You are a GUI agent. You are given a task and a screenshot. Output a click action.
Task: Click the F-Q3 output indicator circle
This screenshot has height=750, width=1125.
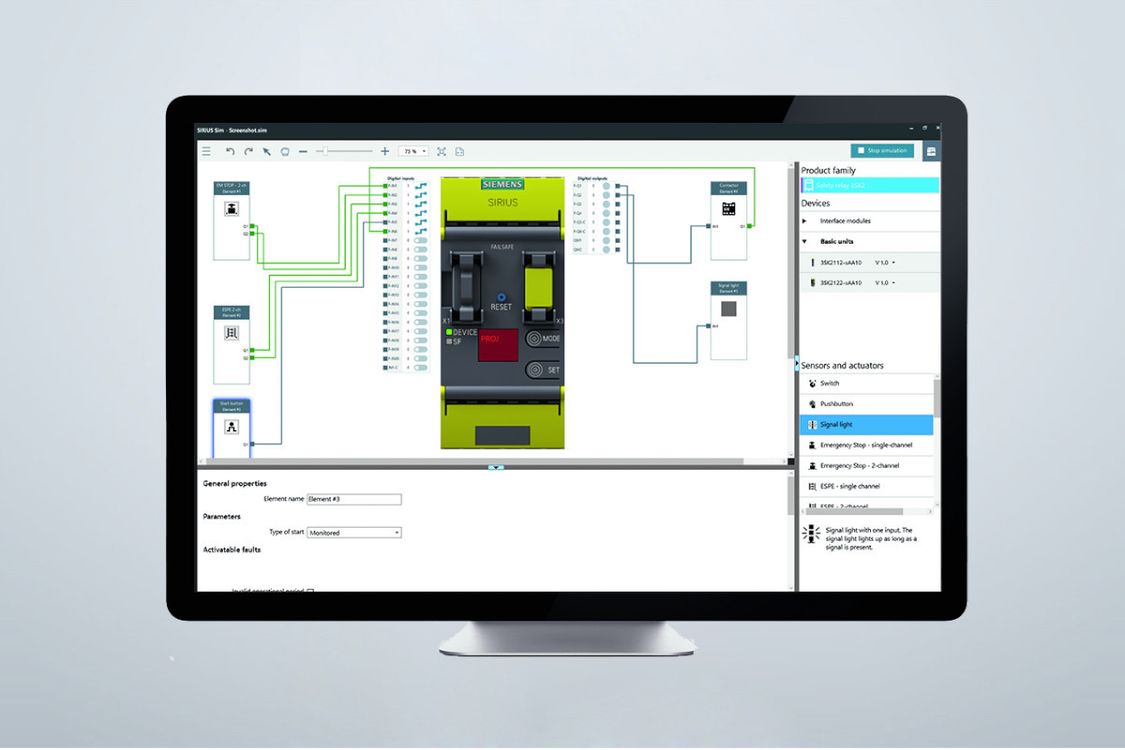(606, 204)
